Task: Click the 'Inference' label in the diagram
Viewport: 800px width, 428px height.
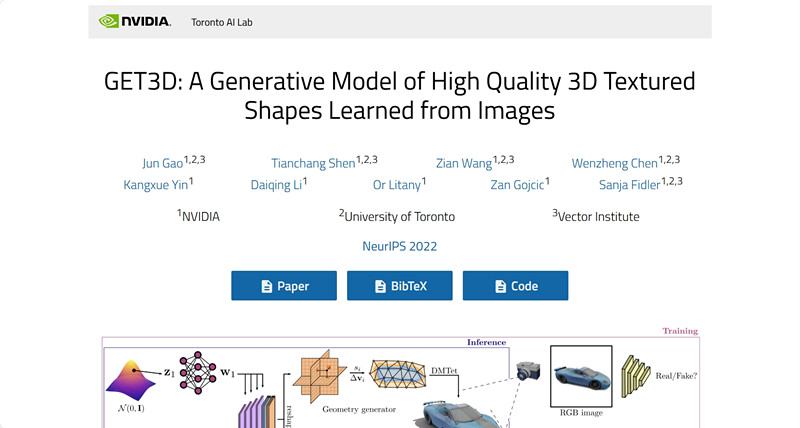Action: pyautogui.click(x=486, y=342)
